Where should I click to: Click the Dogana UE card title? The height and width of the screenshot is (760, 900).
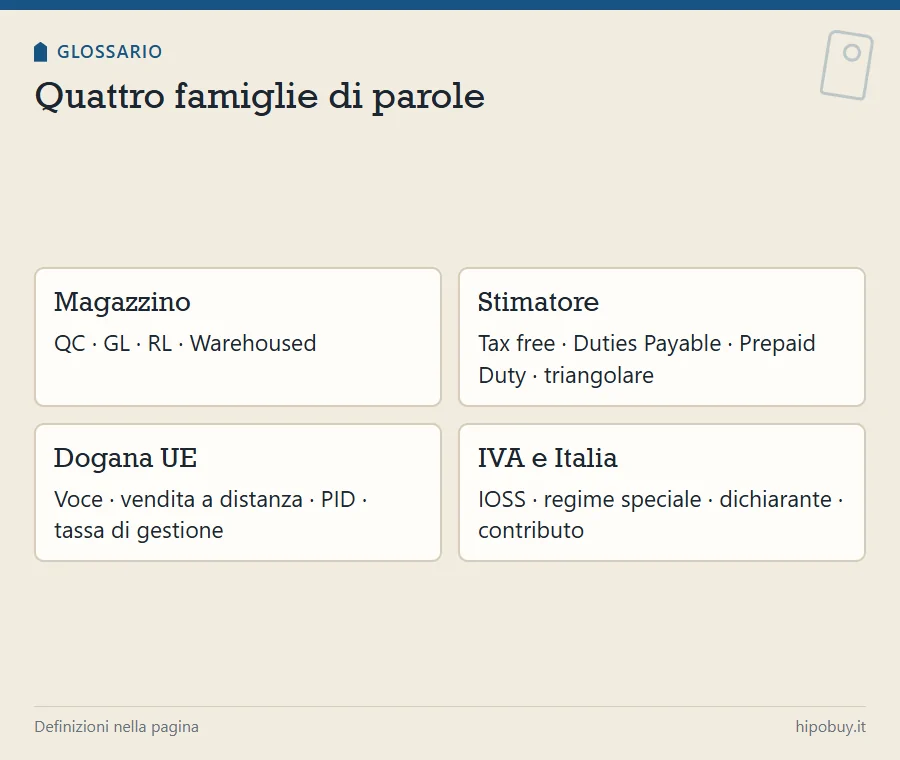[x=125, y=458]
